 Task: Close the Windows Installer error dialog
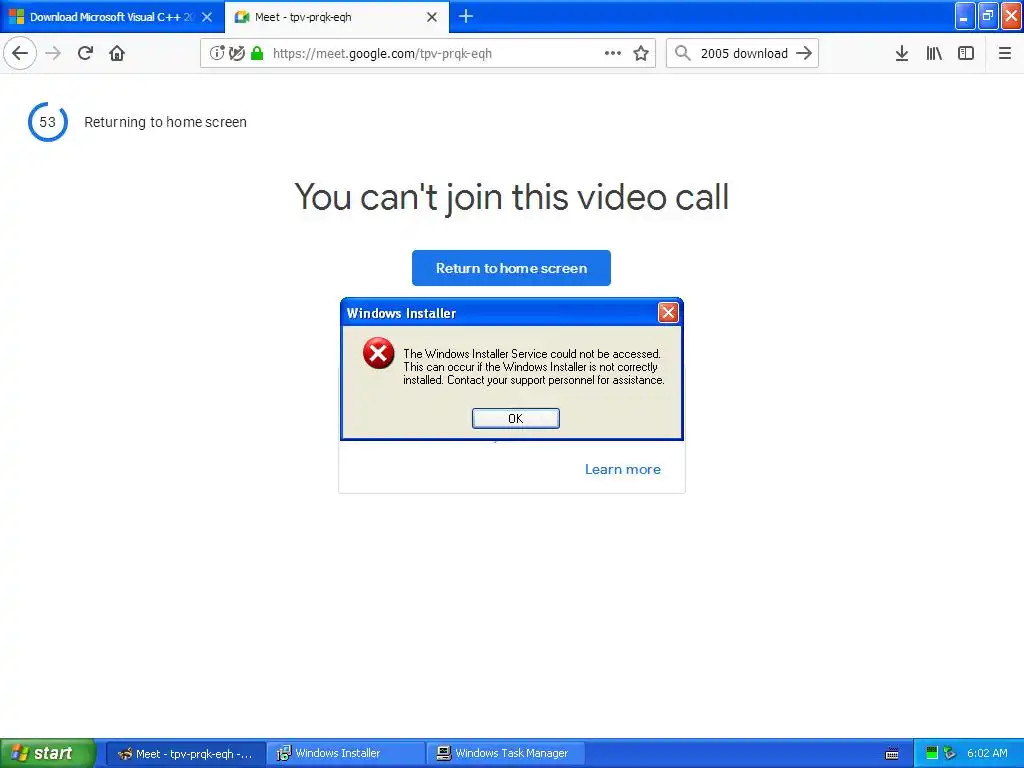[668, 313]
